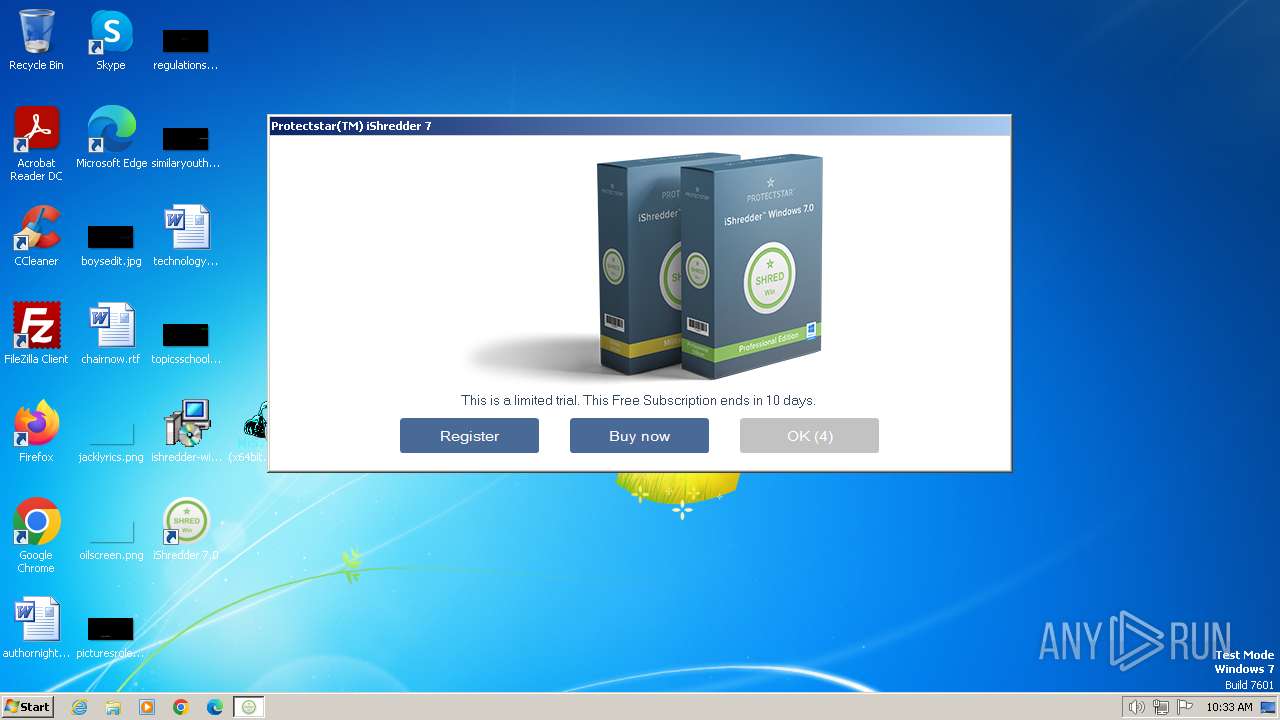Open the Recycle Bin desktop icon
Screen dimensions: 1280x720
point(36,40)
